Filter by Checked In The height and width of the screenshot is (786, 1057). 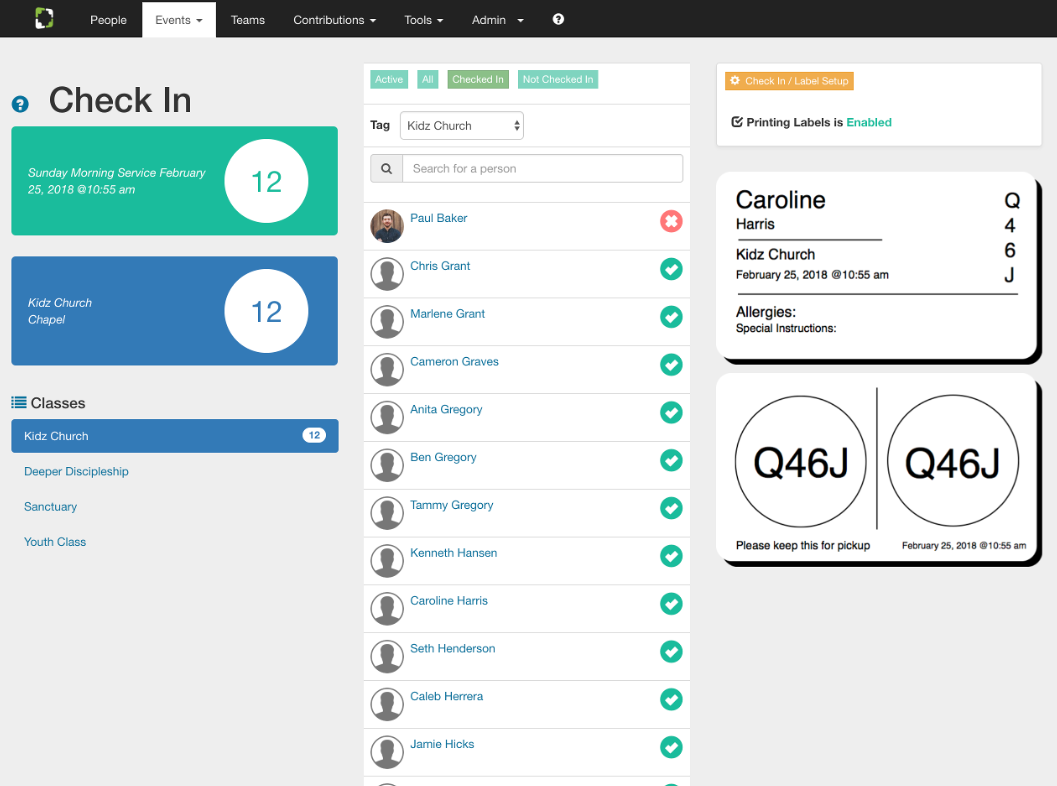coord(478,80)
